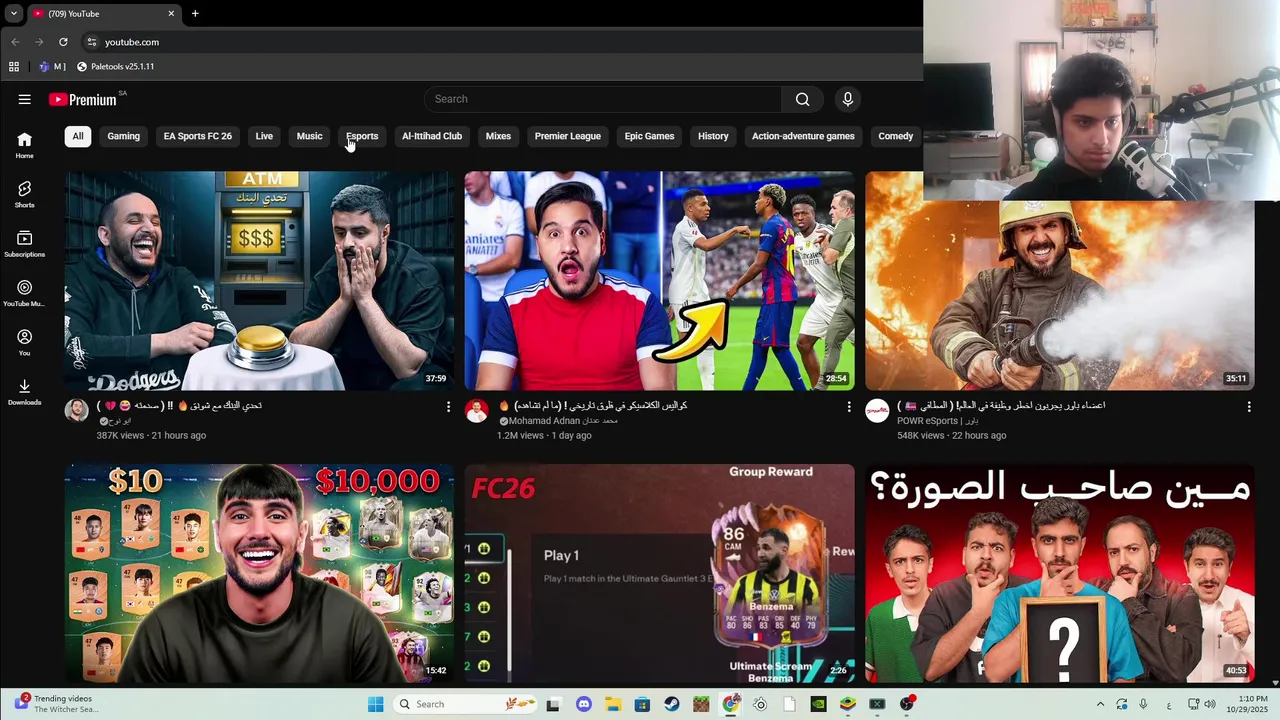Open the Paletools v25.1.11 bookmark

click(x=115, y=67)
